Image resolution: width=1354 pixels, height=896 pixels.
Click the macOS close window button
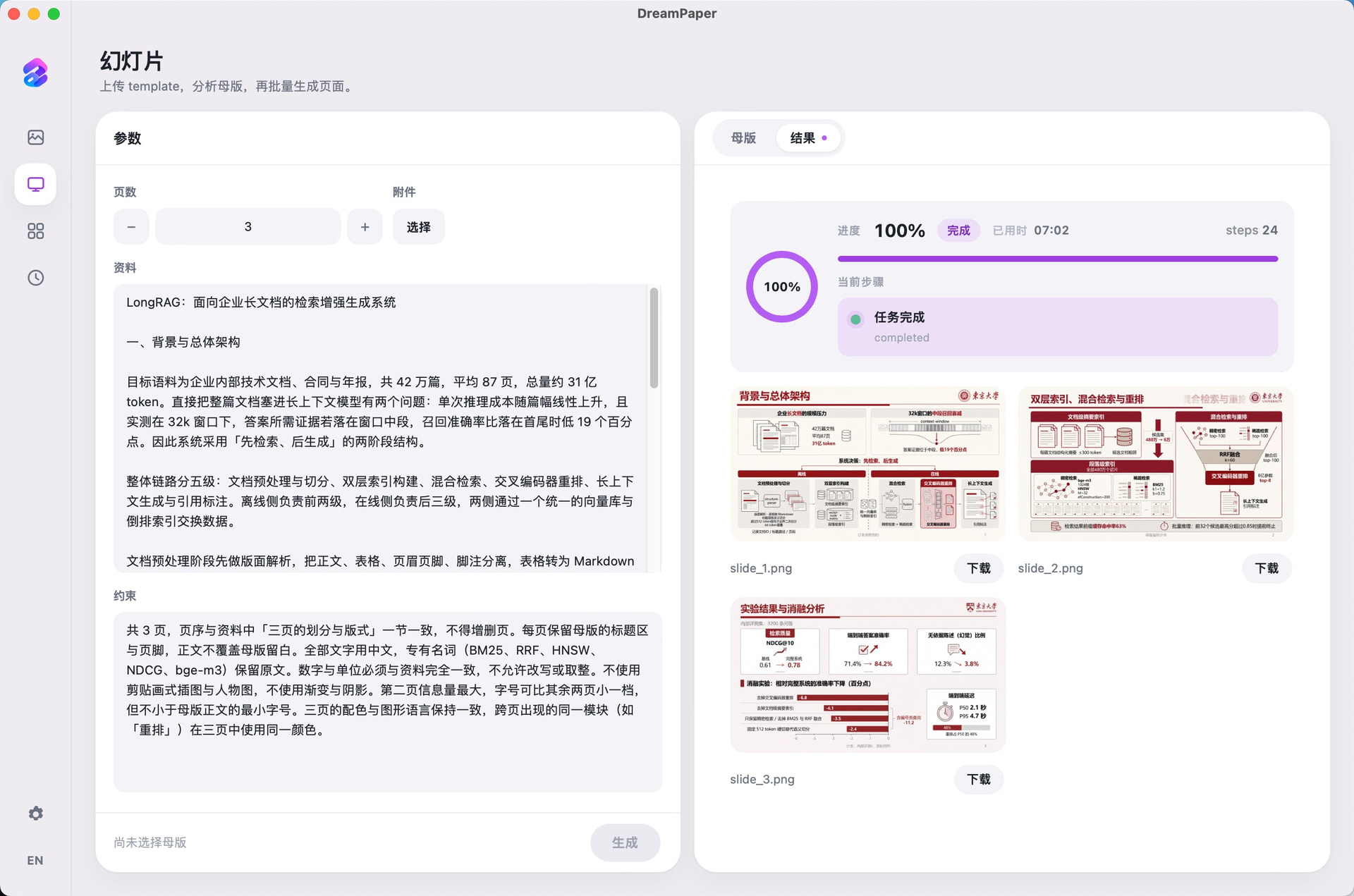(x=14, y=13)
